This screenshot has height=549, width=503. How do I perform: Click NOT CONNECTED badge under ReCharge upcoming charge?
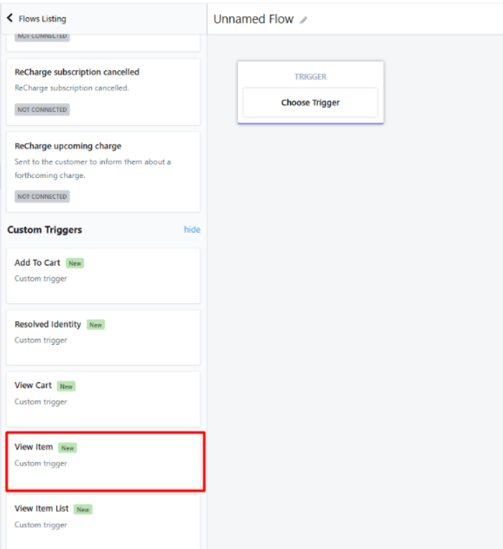42,196
